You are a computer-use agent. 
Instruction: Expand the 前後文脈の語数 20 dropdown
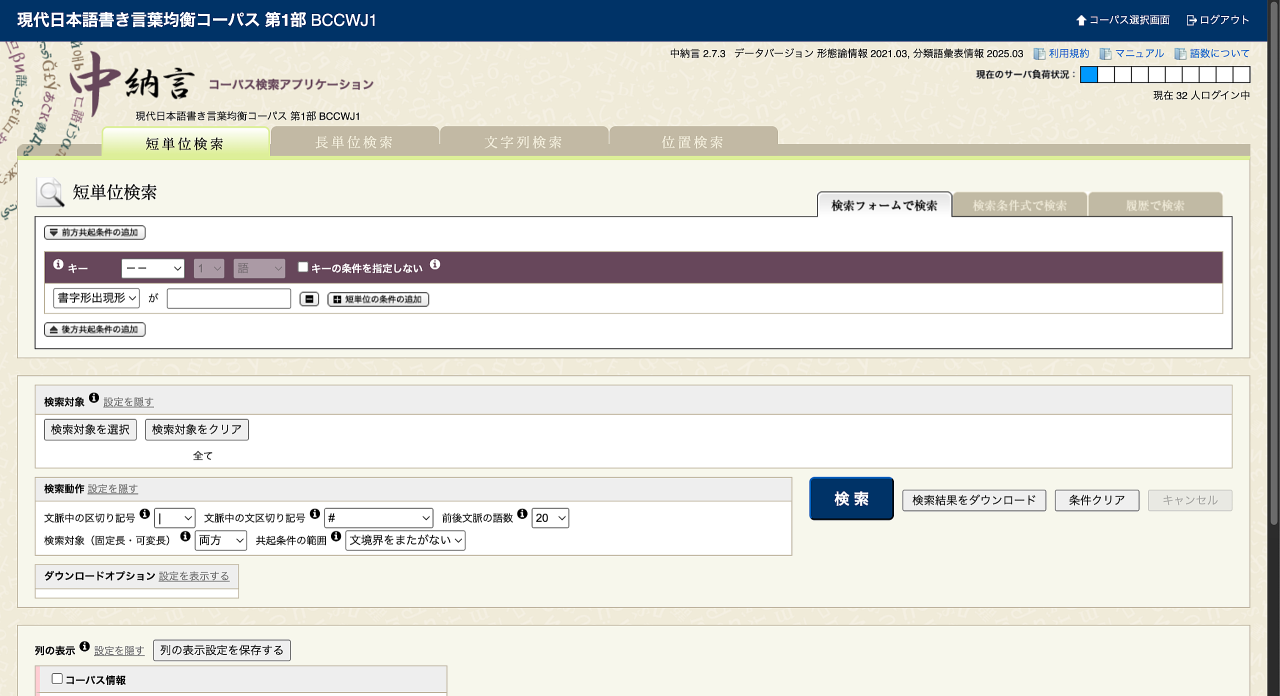pyautogui.click(x=551, y=518)
